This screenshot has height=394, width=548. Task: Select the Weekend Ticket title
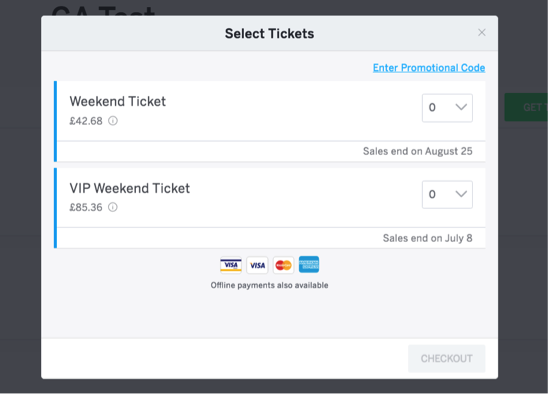point(117,101)
